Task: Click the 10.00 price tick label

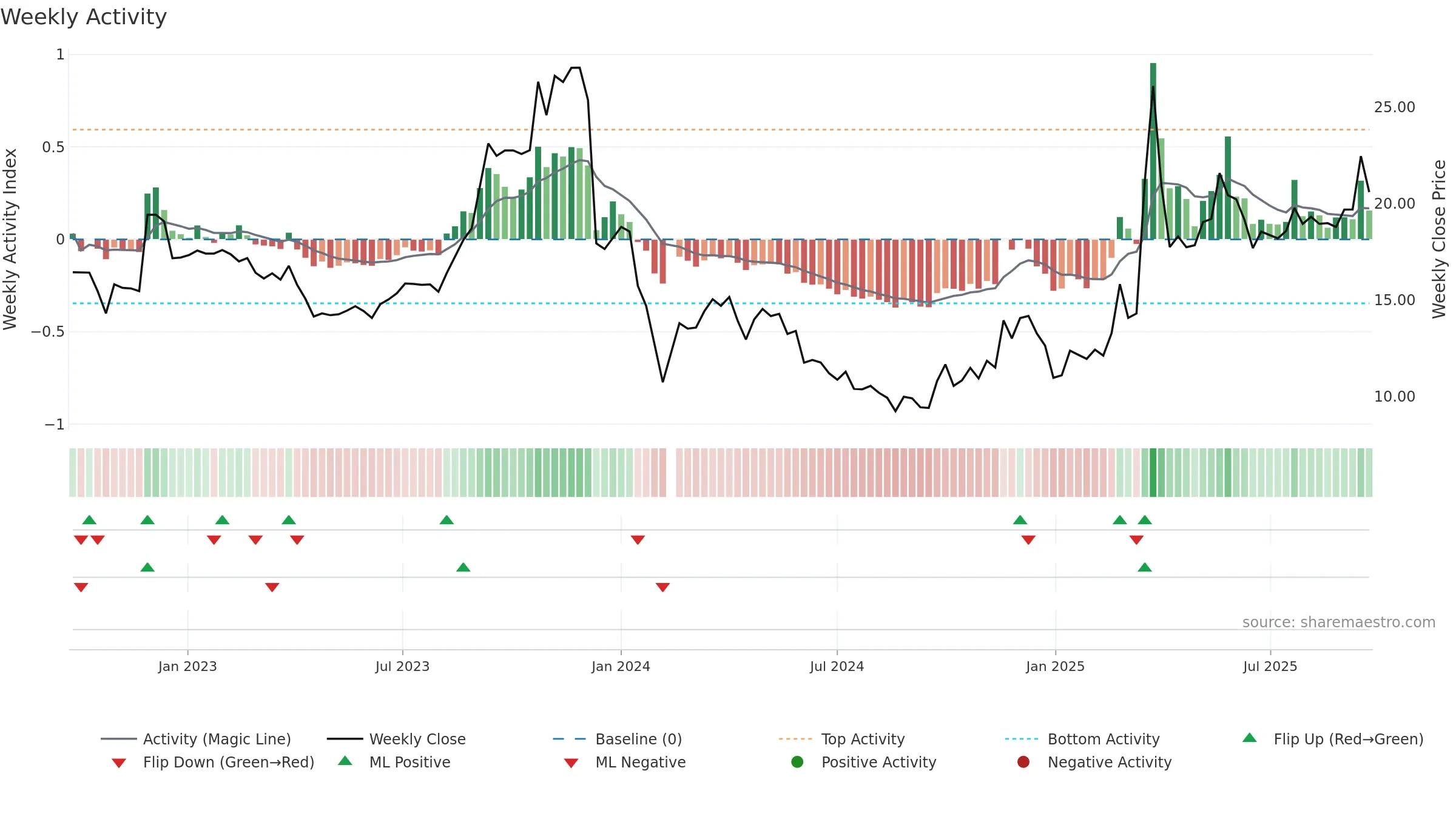Action: [1394, 396]
